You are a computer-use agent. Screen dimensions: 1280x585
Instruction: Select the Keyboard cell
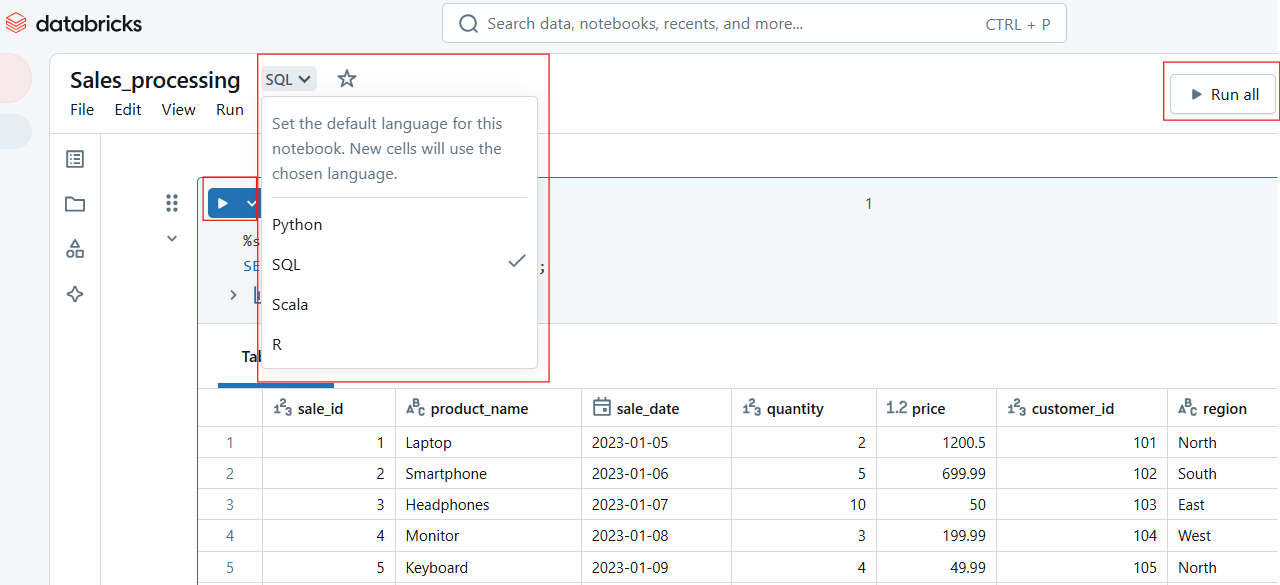click(489, 567)
